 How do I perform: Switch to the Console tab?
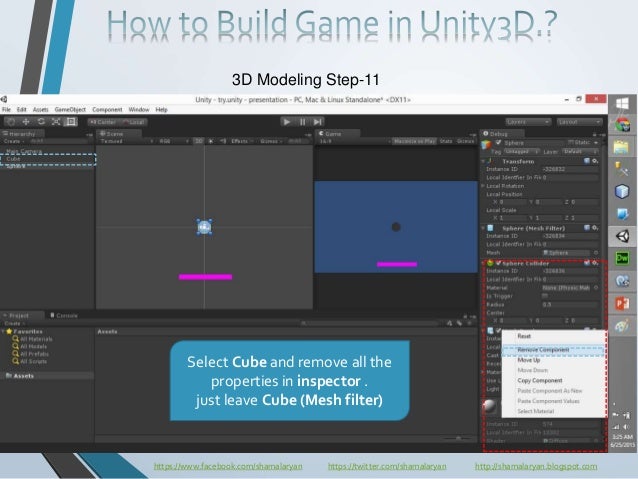[63, 315]
